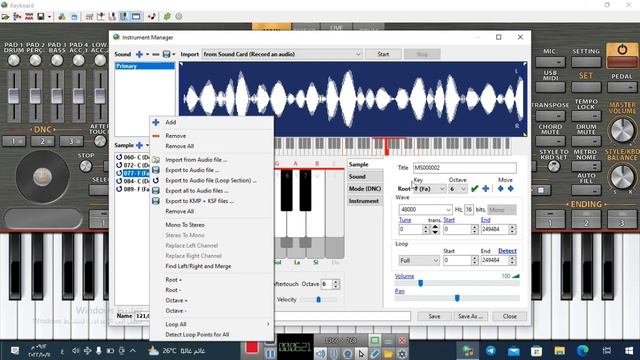Open the Loop mode Full dropdown
640x360 pixels.
(419, 260)
